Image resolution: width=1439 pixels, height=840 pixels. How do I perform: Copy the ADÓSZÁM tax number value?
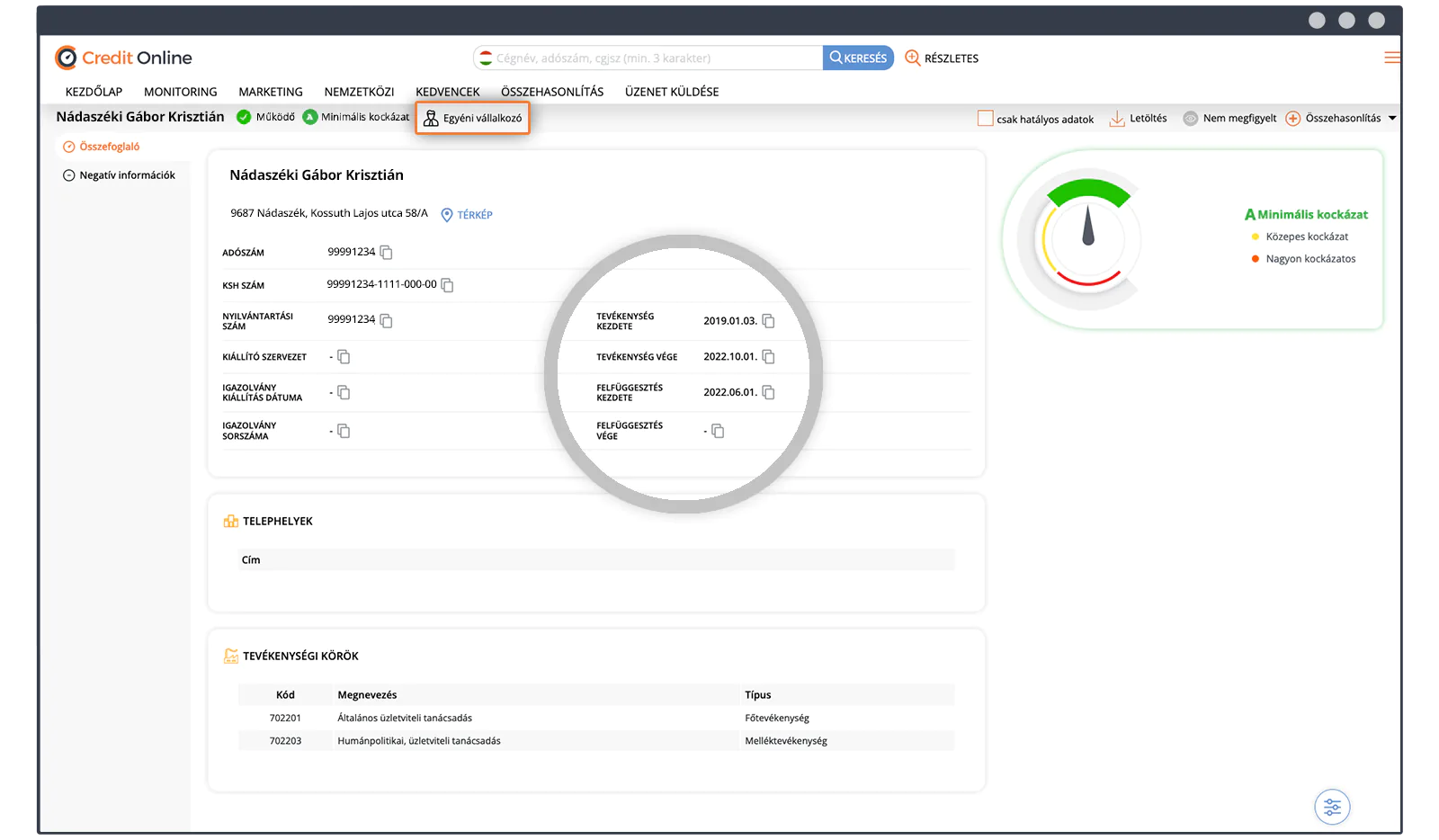click(387, 253)
